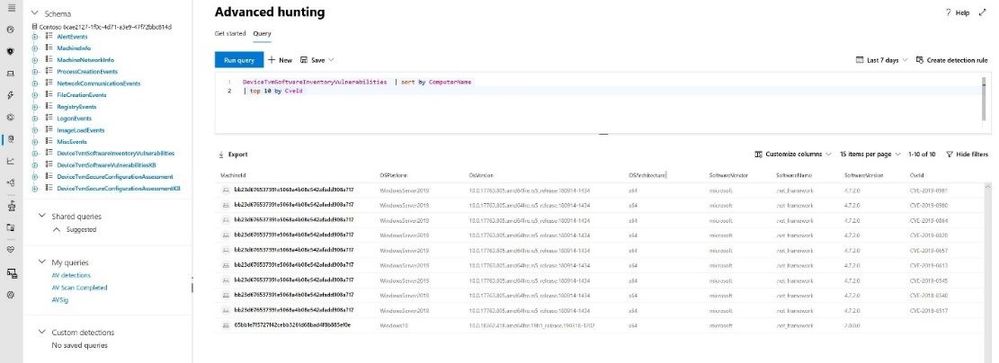999x363 pixels.
Task: Expand the ProcessCreationEvents table
Action: click(x=35, y=72)
